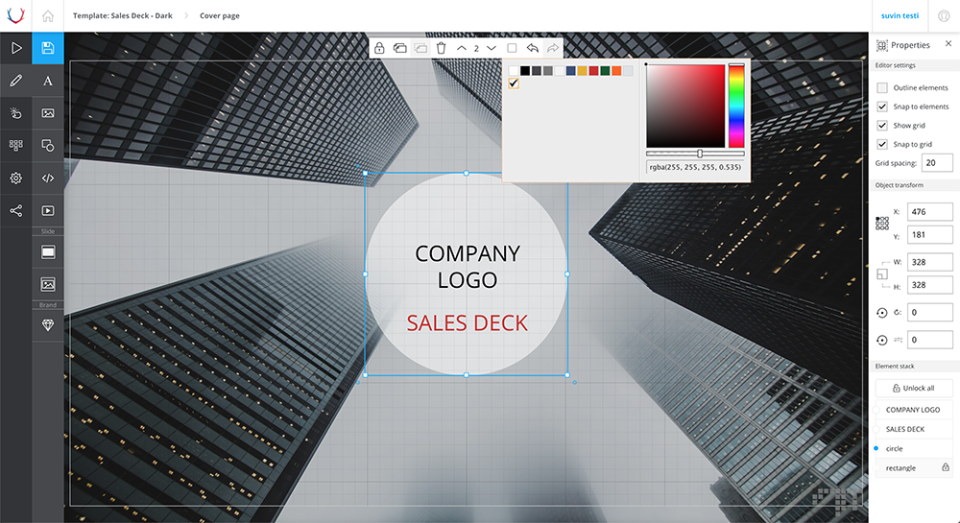Click inside the saturation color gradient square
Viewport: 960px width, 523px height.
[x=686, y=105]
